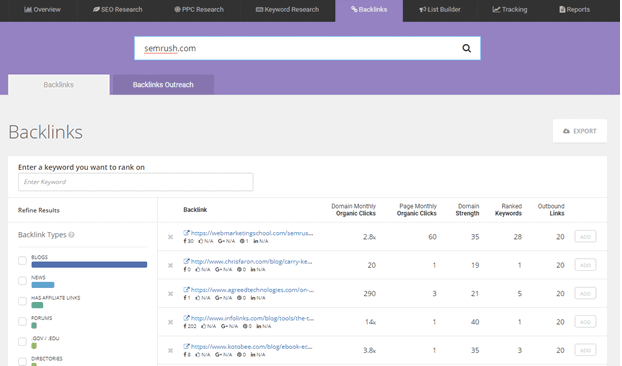Click the Domain Monthly Organic Clicks column header

pyautogui.click(x=353, y=210)
